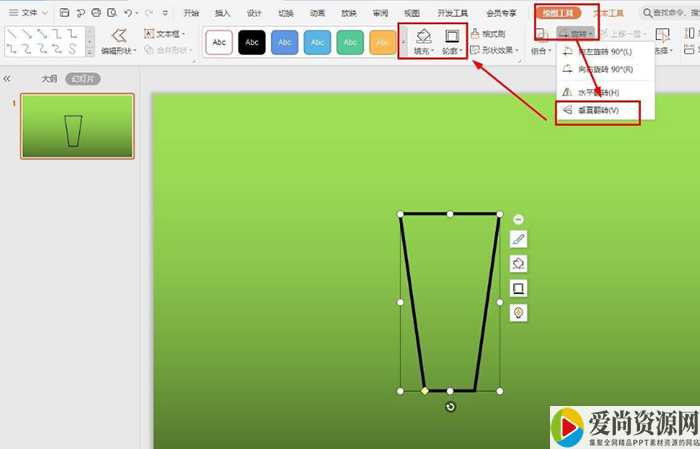Expand the 形状效果 shape effects dropdown
Viewport: 700px width, 449px height.
497,49
